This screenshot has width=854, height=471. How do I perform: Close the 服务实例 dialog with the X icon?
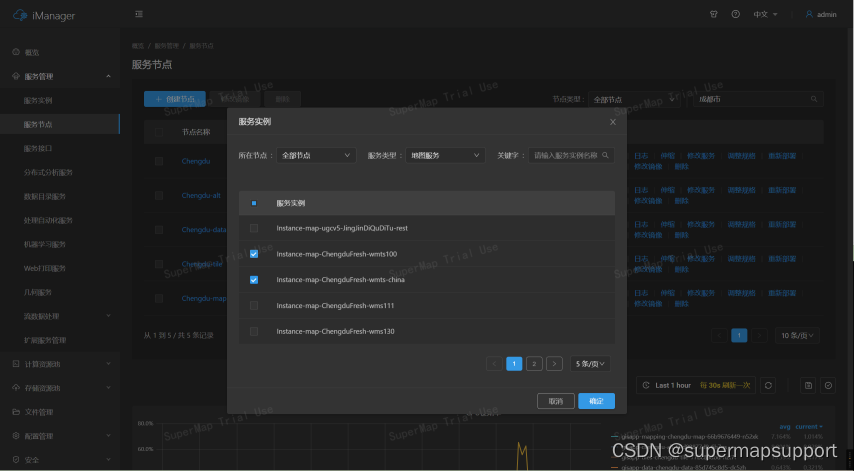coord(613,122)
